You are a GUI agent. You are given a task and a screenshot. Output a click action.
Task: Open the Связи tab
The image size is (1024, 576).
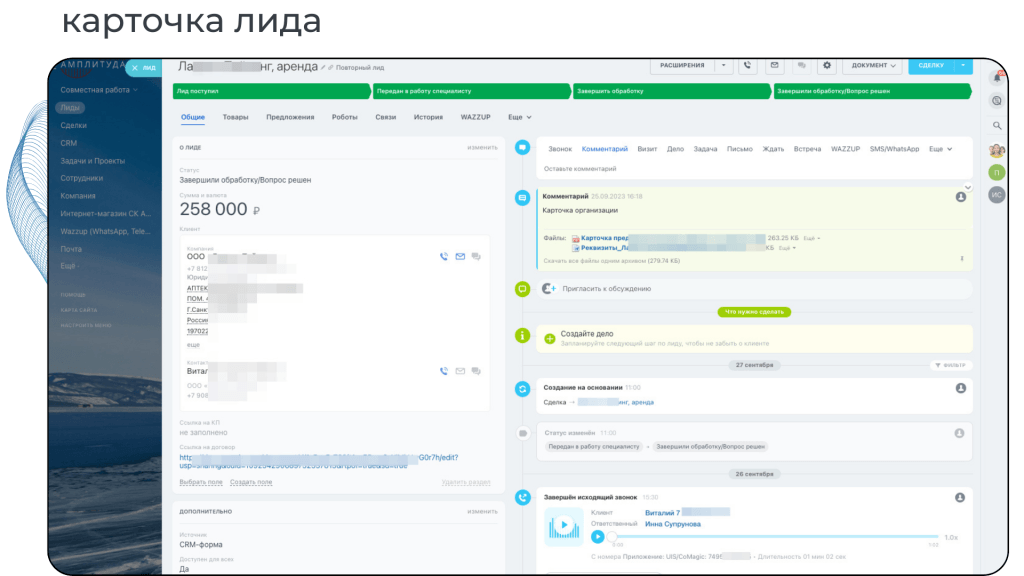(385, 118)
